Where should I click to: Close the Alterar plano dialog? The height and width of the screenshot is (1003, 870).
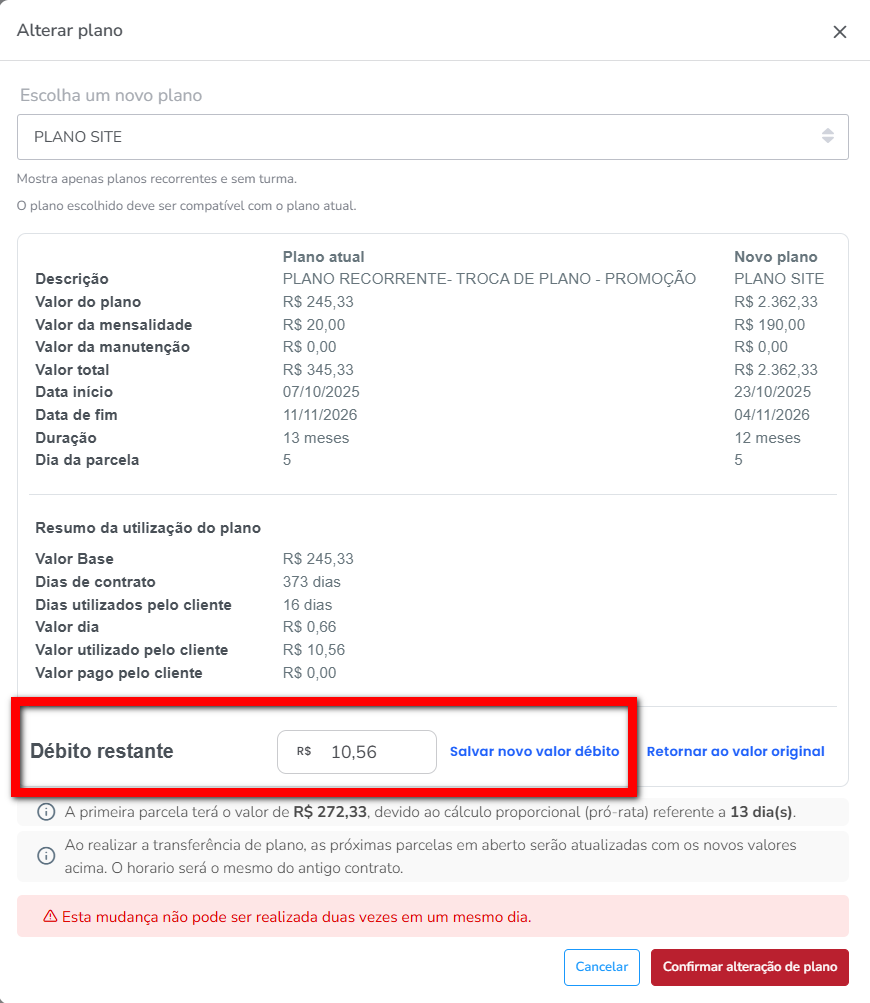[840, 32]
